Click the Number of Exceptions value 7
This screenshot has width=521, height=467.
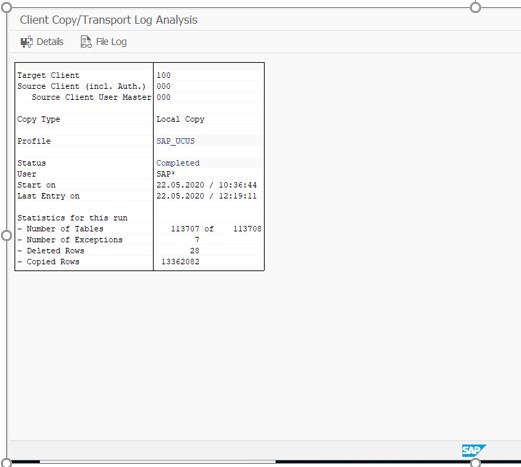pos(197,240)
